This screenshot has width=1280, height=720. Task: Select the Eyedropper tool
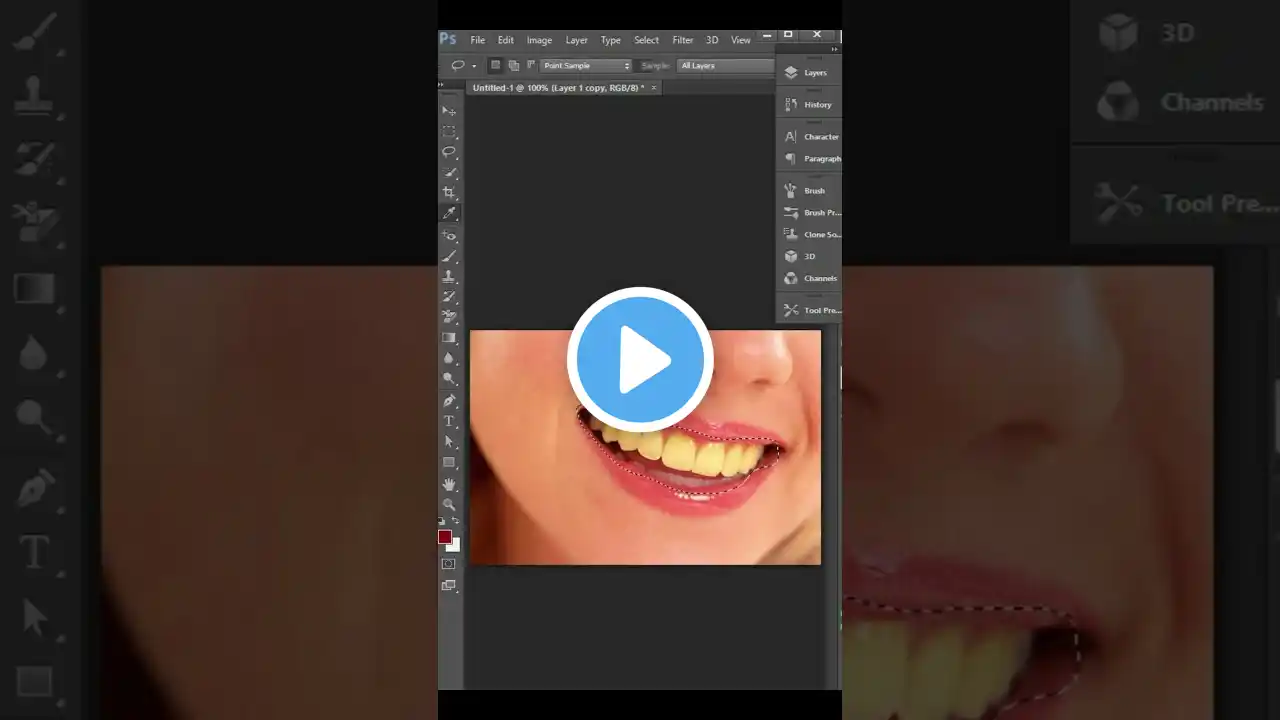coord(449,213)
